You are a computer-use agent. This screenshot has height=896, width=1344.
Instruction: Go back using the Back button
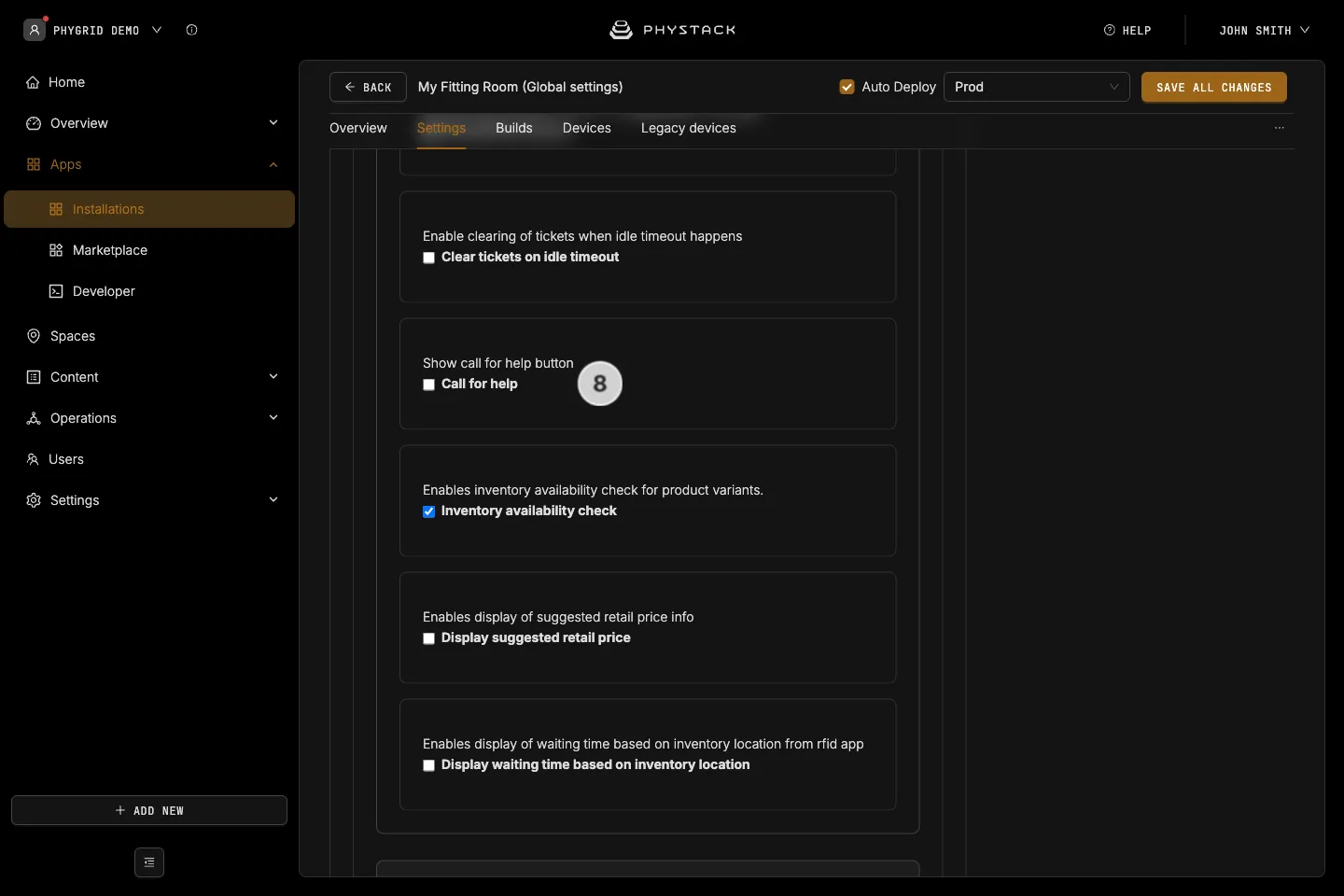coord(368,87)
